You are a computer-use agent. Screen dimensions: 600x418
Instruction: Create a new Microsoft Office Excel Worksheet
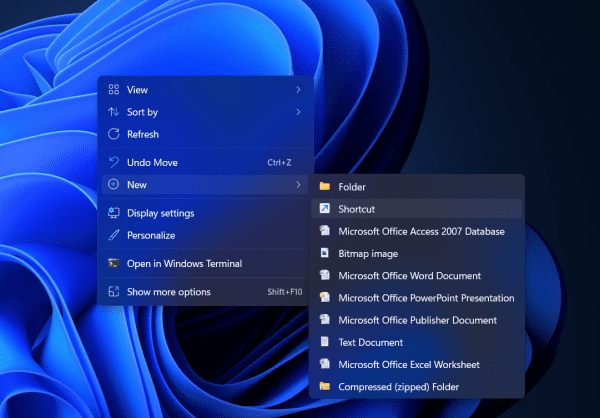pos(408,364)
